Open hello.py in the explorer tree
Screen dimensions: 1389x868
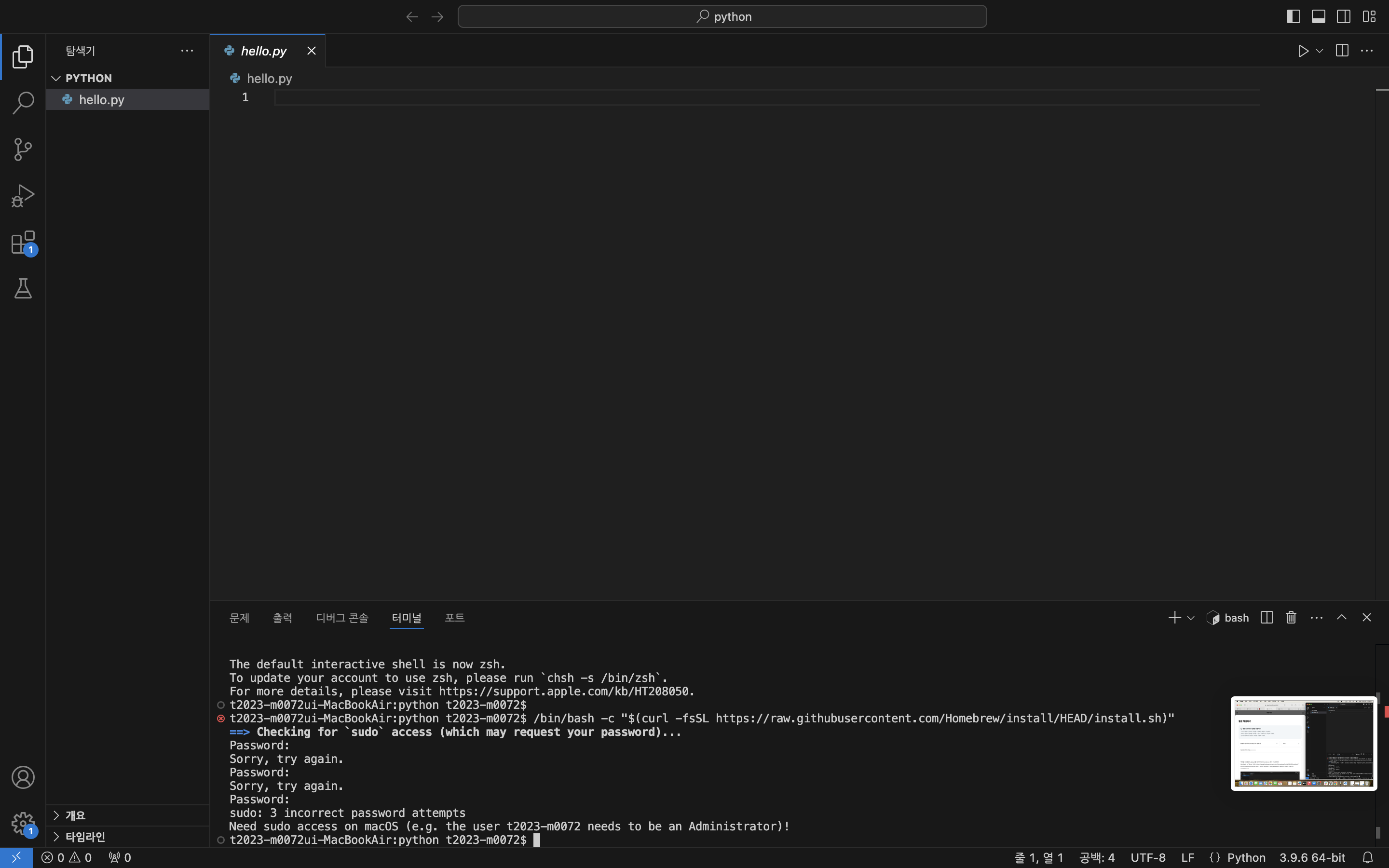tap(127, 99)
